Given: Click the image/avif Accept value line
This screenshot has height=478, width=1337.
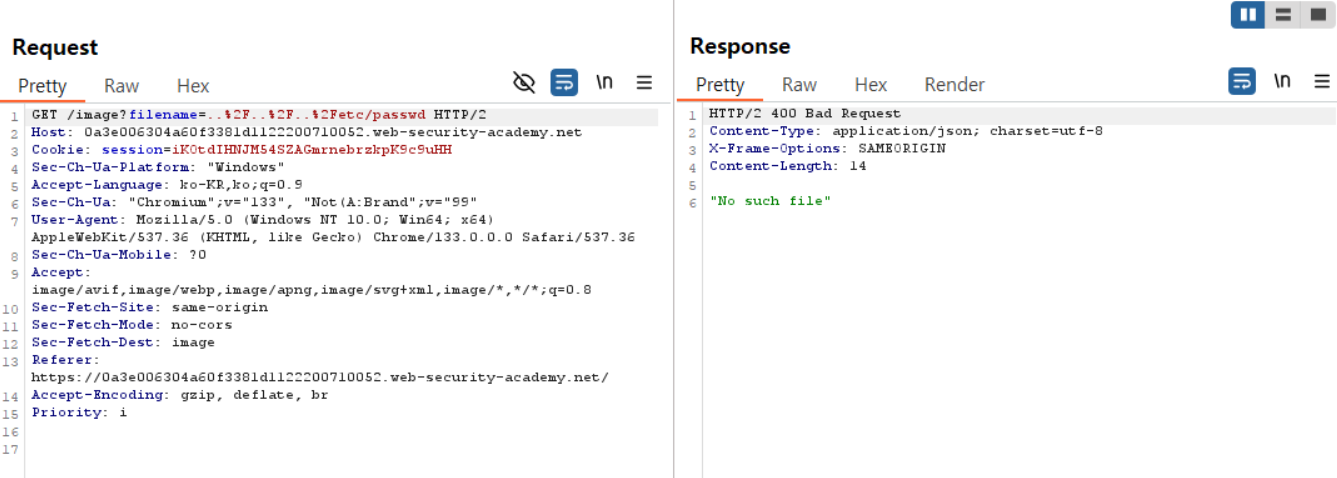Looking at the screenshot, I should pyautogui.click(x=311, y=290).
